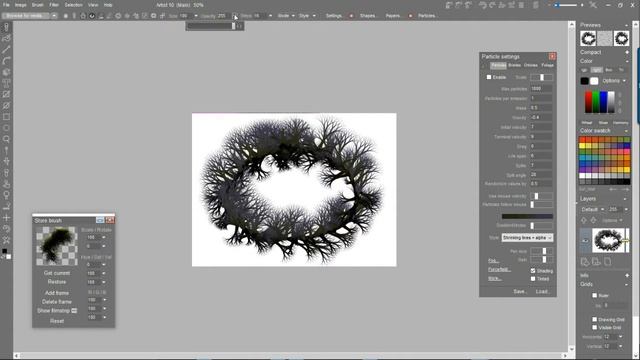
Task: Toggle the layer visibility eye icon
Action: tap(585, 240)
